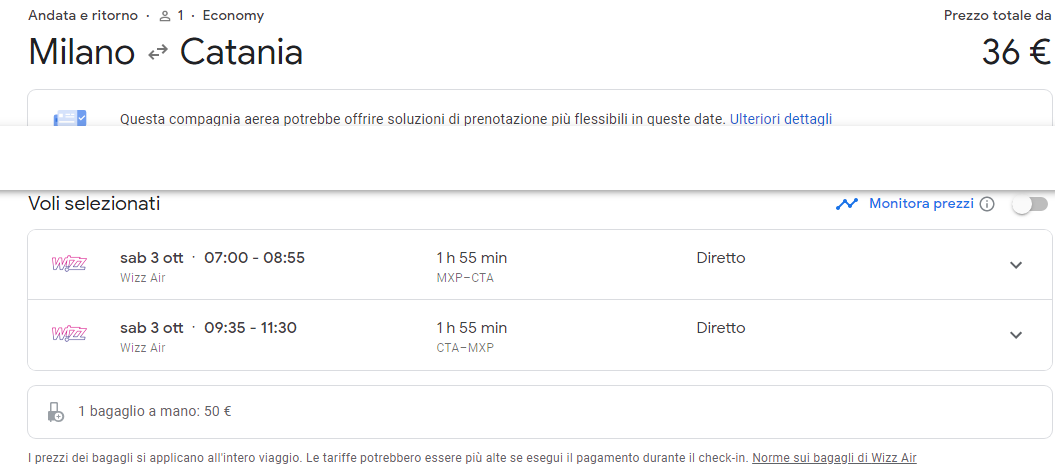Expand the 07:00 - 08:55 flight details
The image size is (1055, 473).
point(1016,265)
